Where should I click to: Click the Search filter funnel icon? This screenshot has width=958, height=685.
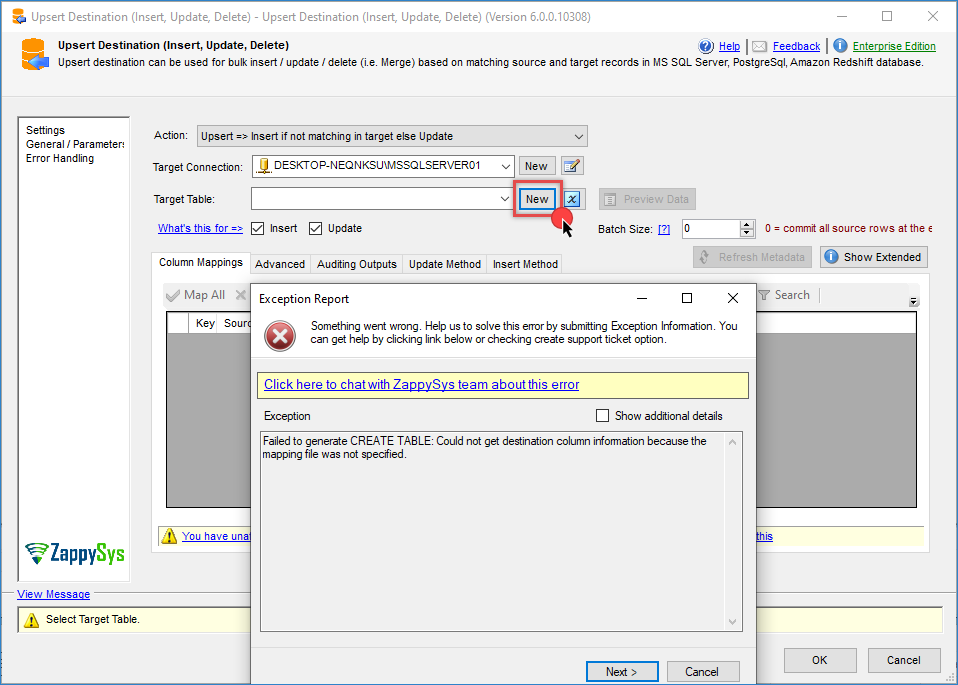pyautogui.click(x=764, y=295)
